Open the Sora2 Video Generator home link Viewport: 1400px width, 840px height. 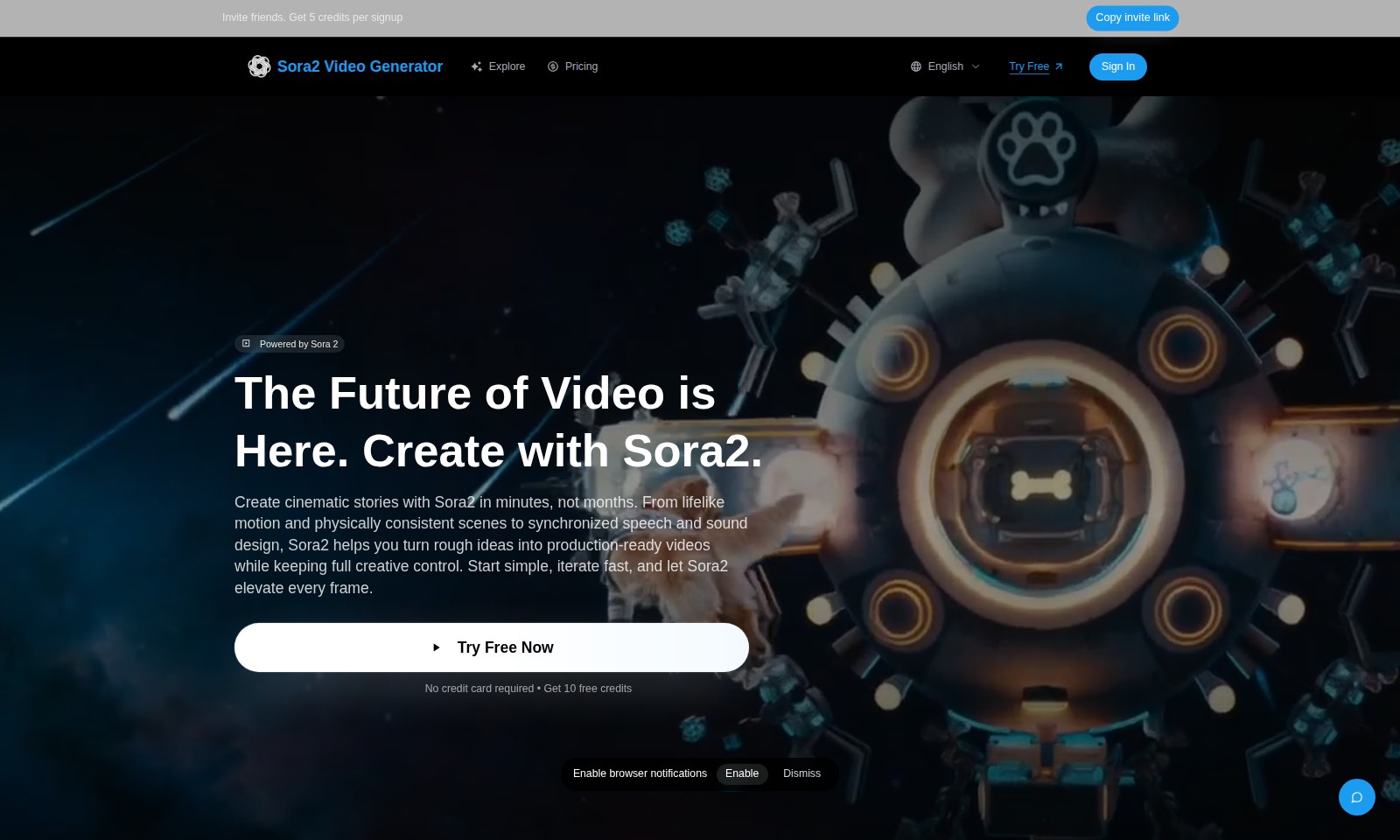(346, 66)
